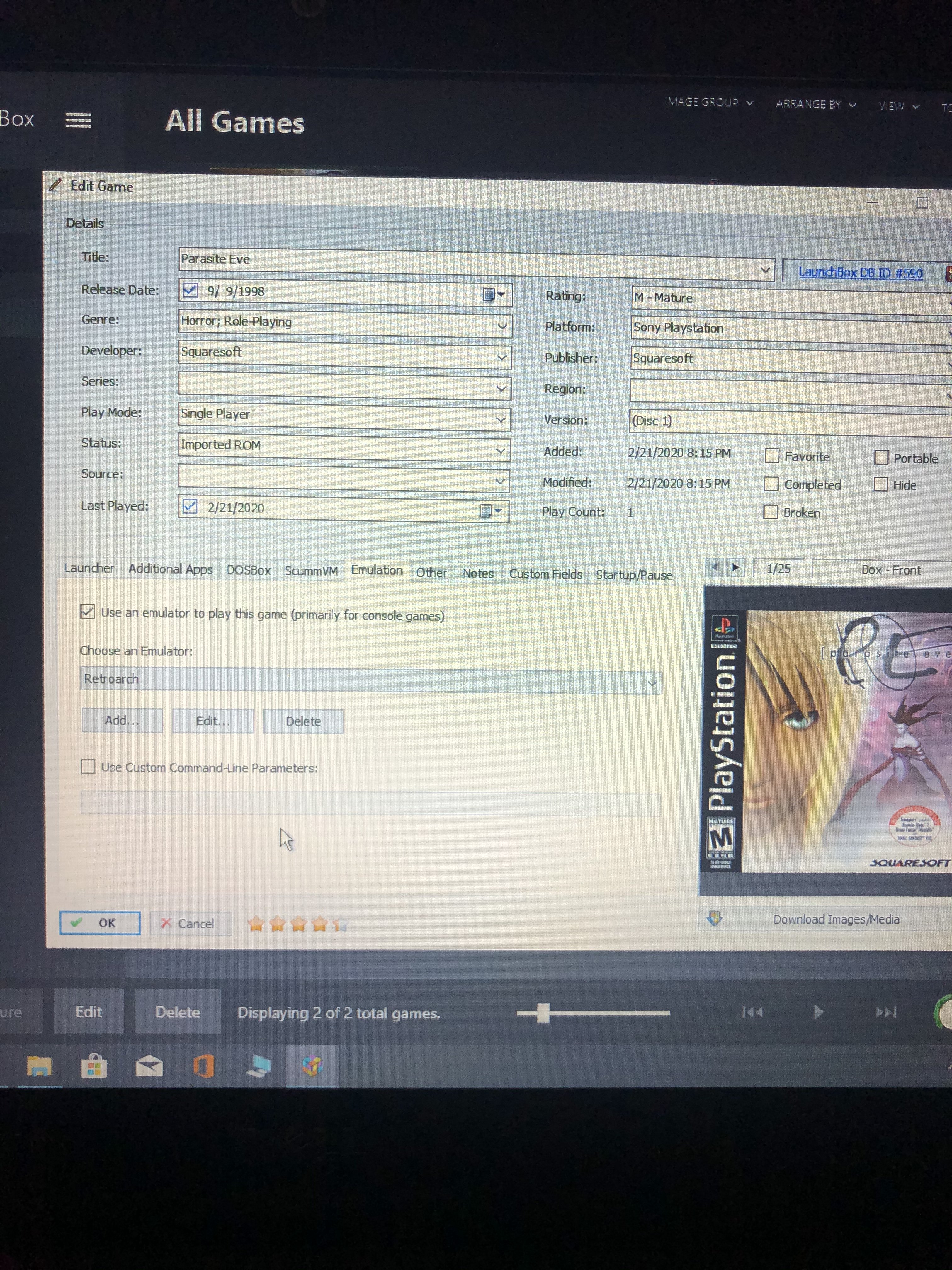Expand the Source dropdown
The height and width of the screenshot is (1270, 952).
point(500,481)
